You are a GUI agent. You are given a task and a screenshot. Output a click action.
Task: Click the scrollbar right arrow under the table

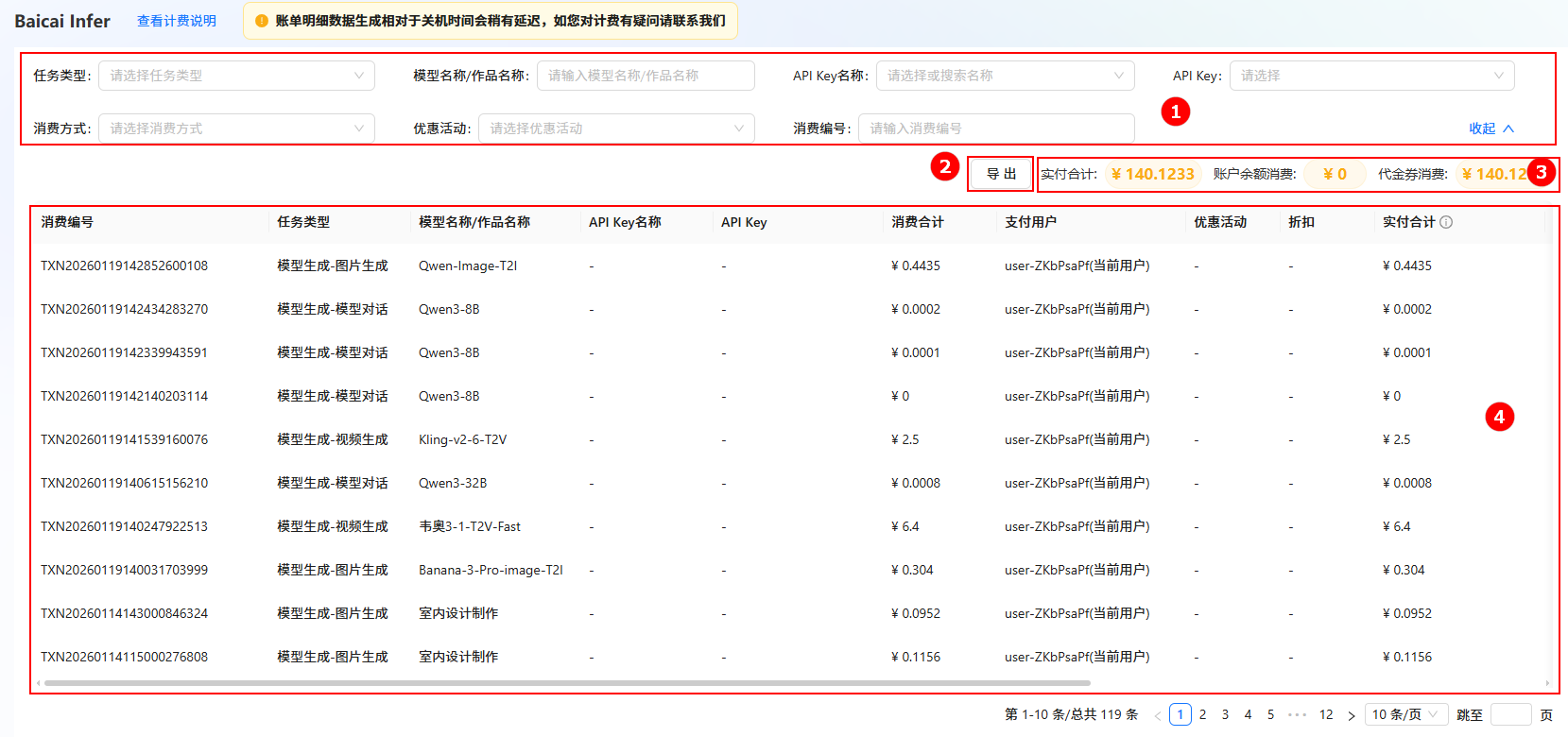[1547, 682]
